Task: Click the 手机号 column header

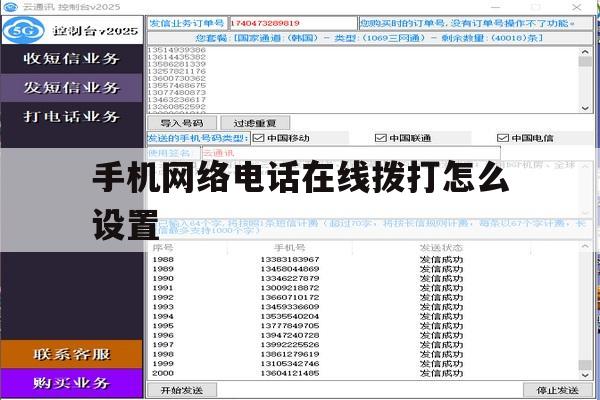Action: 290,248
